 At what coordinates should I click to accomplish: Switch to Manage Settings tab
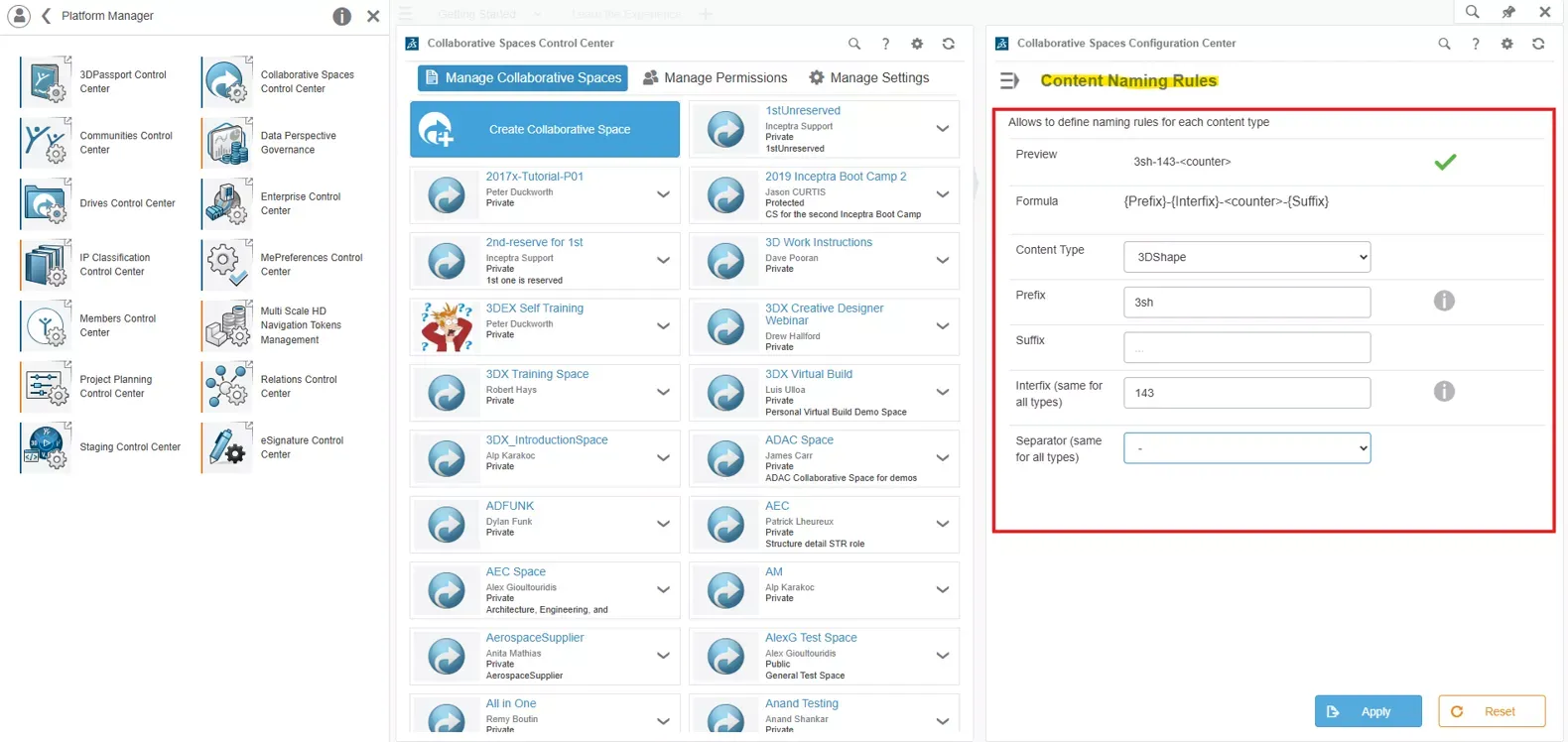(868, 77)
